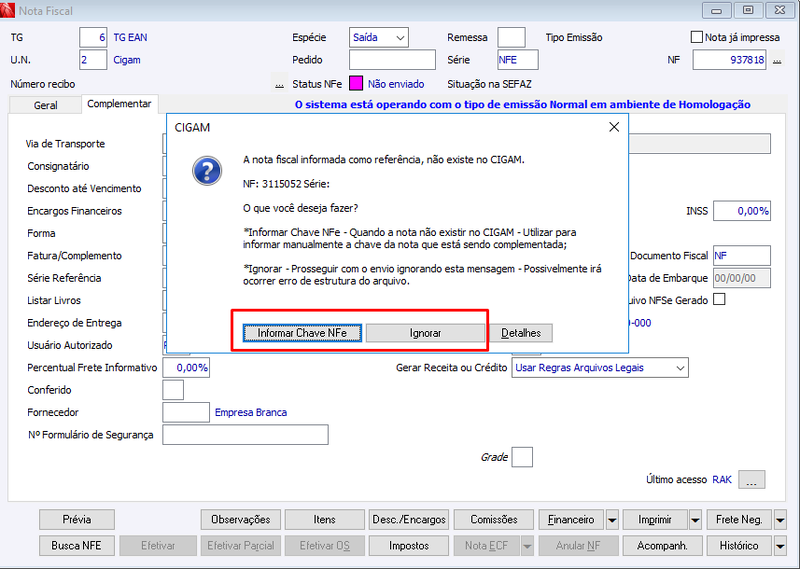Toggle the Nota já impressa checkbox

coord(696,37)
